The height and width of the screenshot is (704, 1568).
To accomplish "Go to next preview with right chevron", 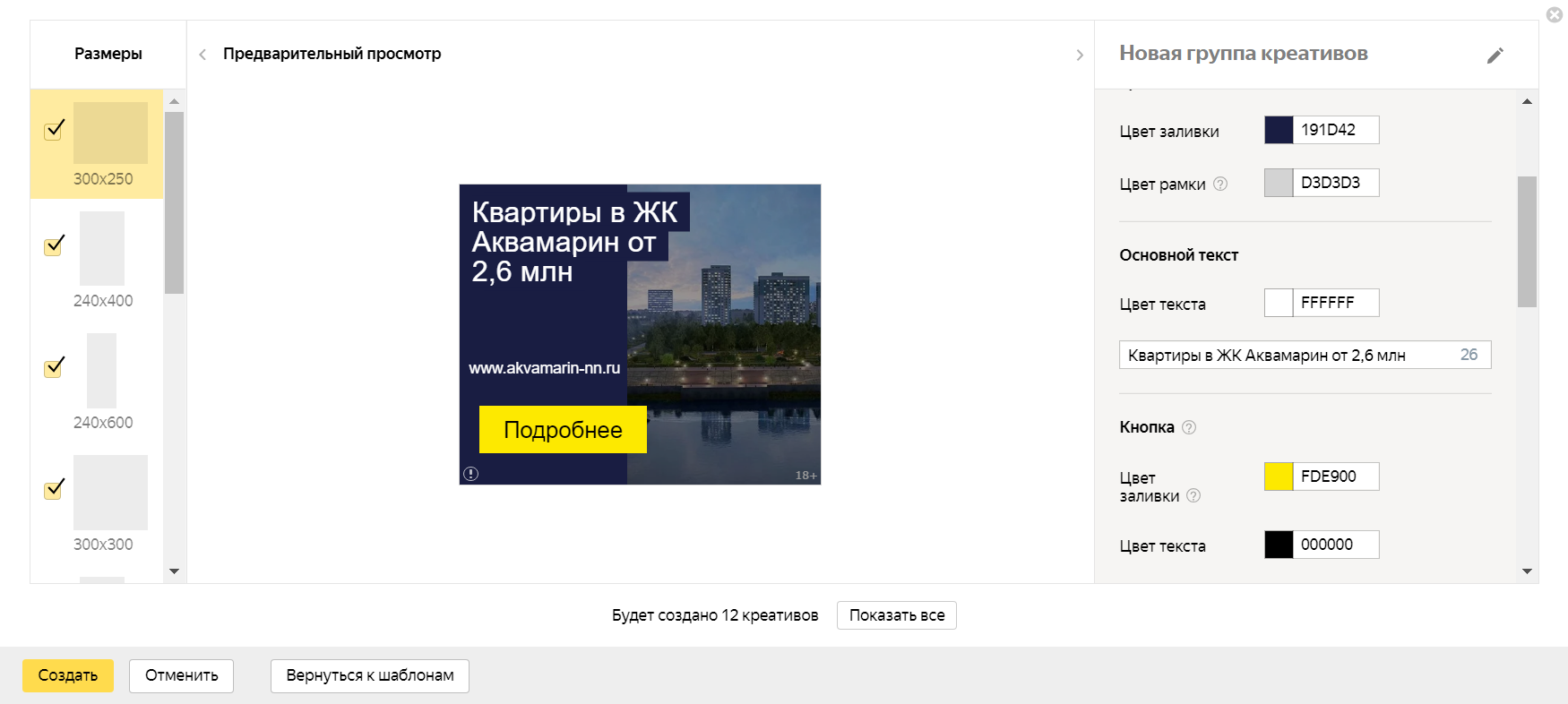I will (x=1080, y=55).
